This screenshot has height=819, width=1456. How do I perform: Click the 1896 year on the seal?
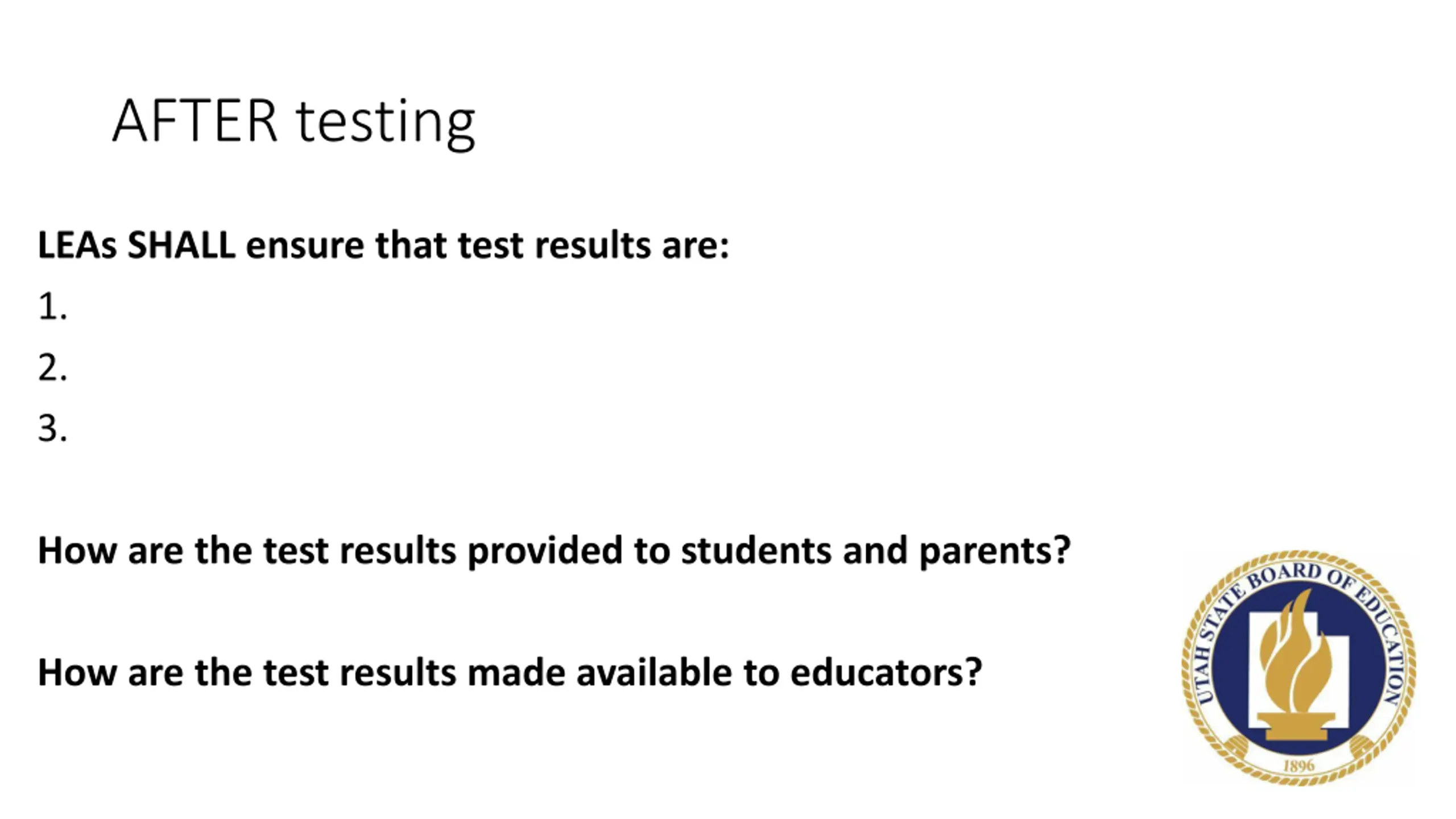[1298, 766]
